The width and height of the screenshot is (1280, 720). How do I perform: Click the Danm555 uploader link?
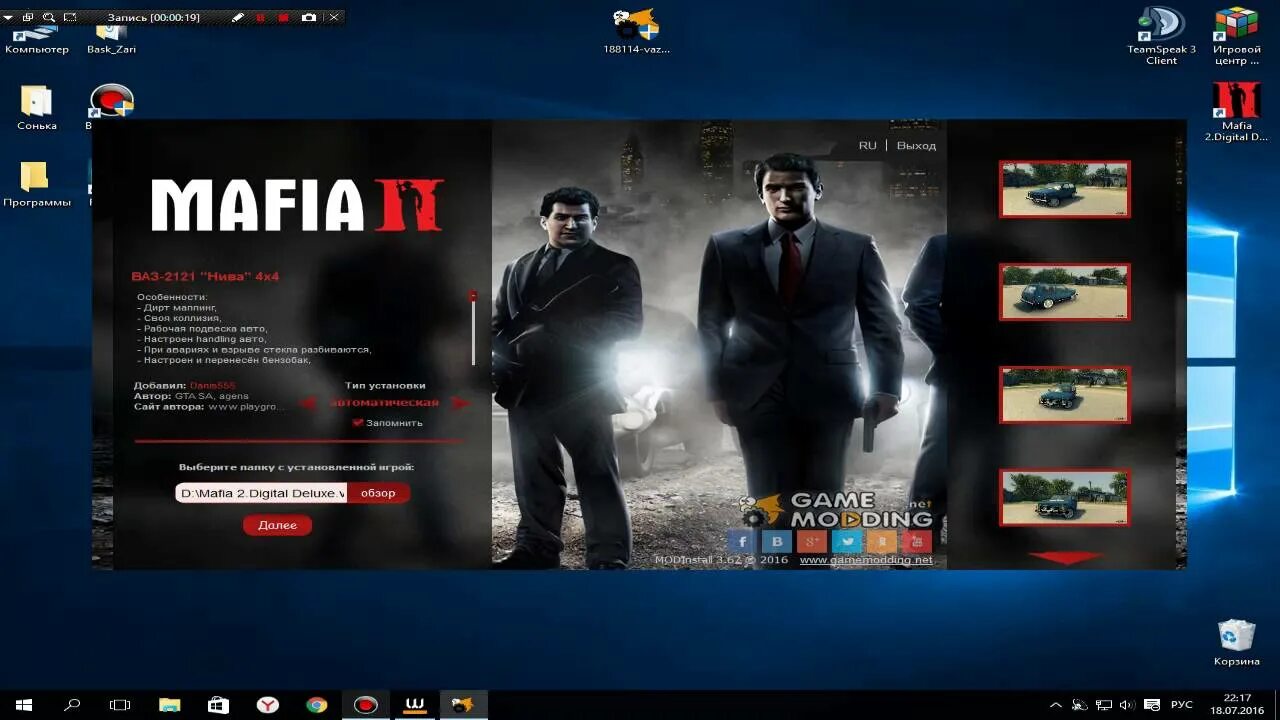(212, 386)
